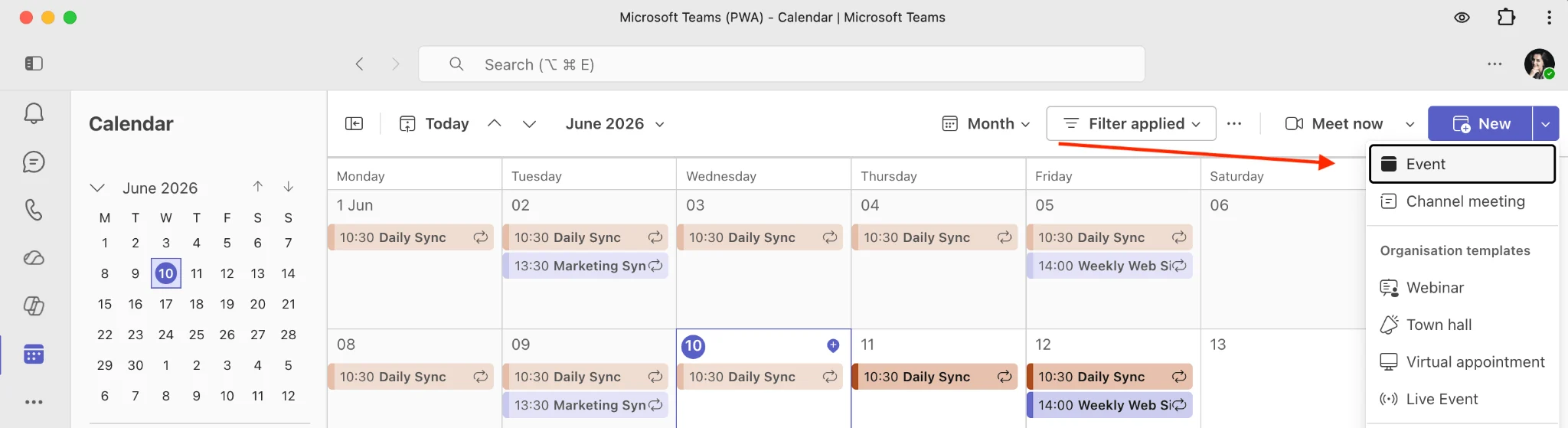Image resolution: width=1568 pixels, height=428 pixels.
Task: Select day 17 in the mini calendar
Action: (x=166, y=304)
